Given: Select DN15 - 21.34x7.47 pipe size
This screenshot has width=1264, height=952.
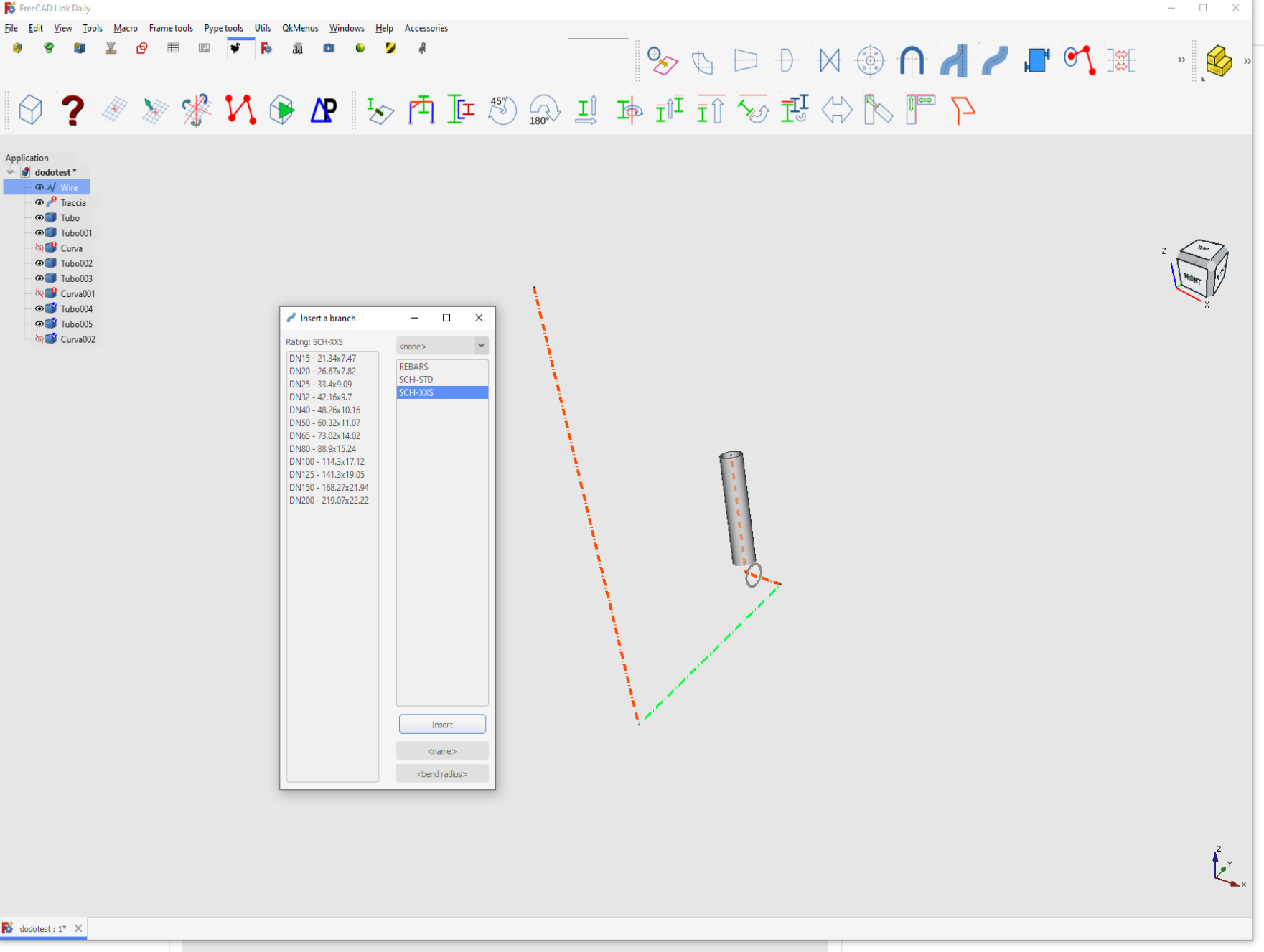Looking at the screenshot, I should 332,358.
